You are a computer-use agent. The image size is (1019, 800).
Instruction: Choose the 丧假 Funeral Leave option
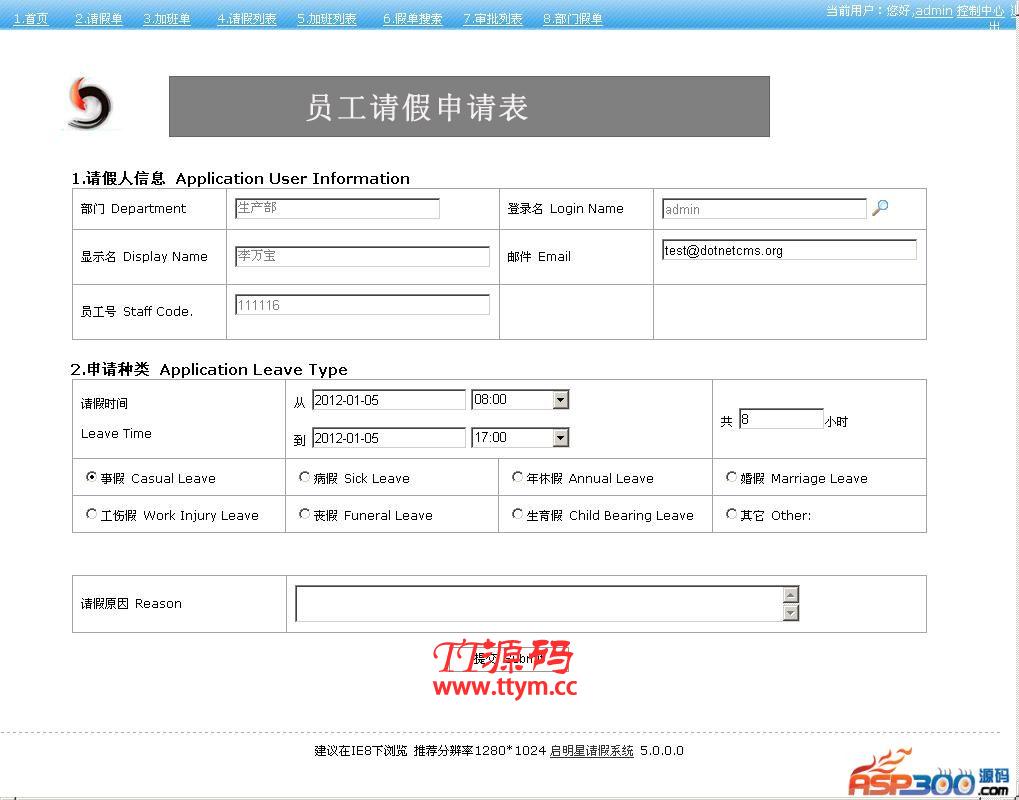click(x=304, y=514)
